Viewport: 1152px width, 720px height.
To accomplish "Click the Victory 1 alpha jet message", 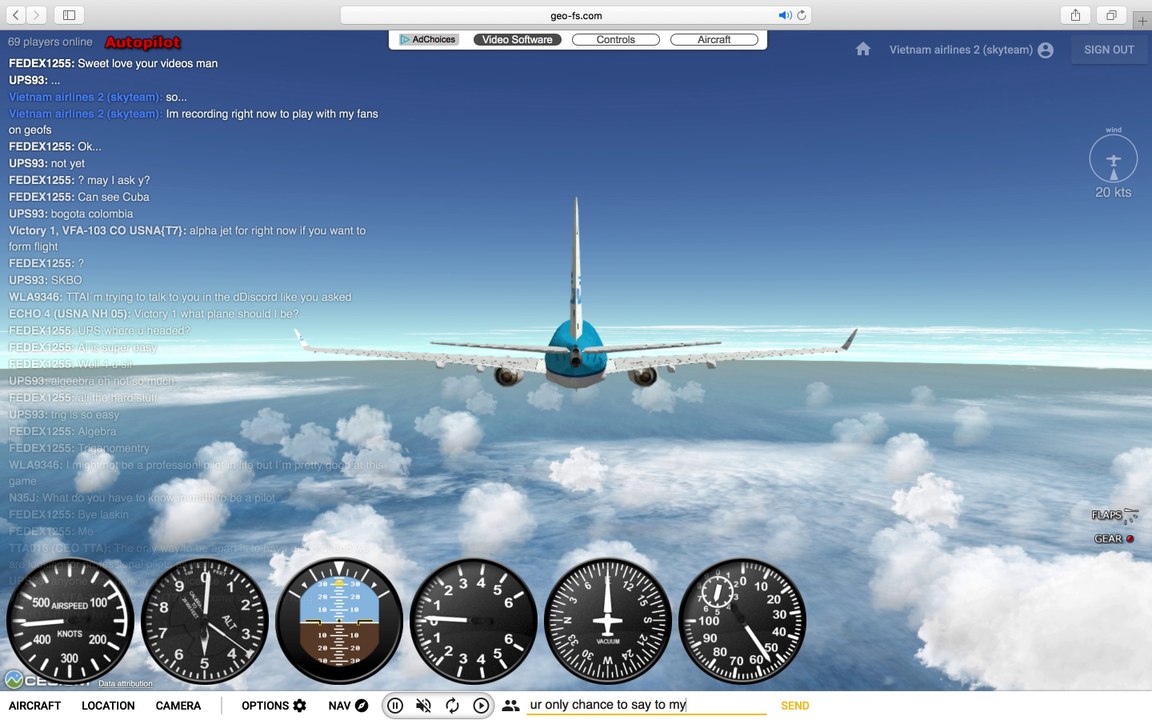I will tap(187, 238).
